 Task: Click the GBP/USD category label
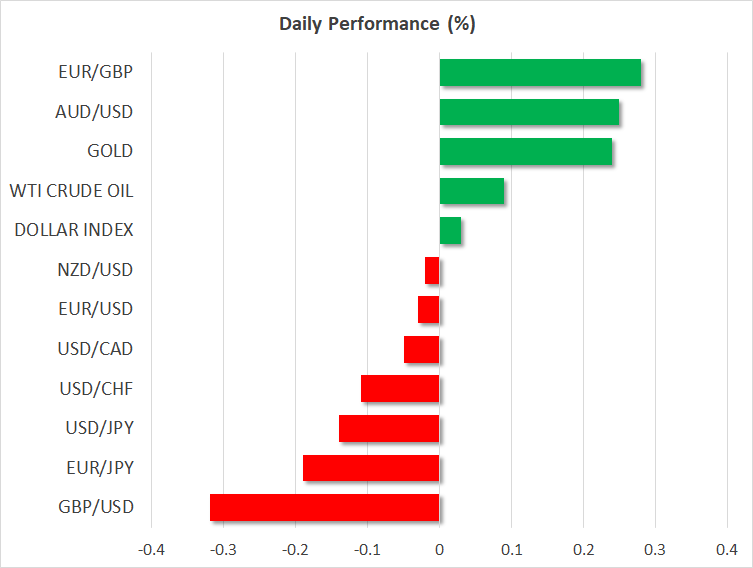pyautogui.click(x=97, y=507)
